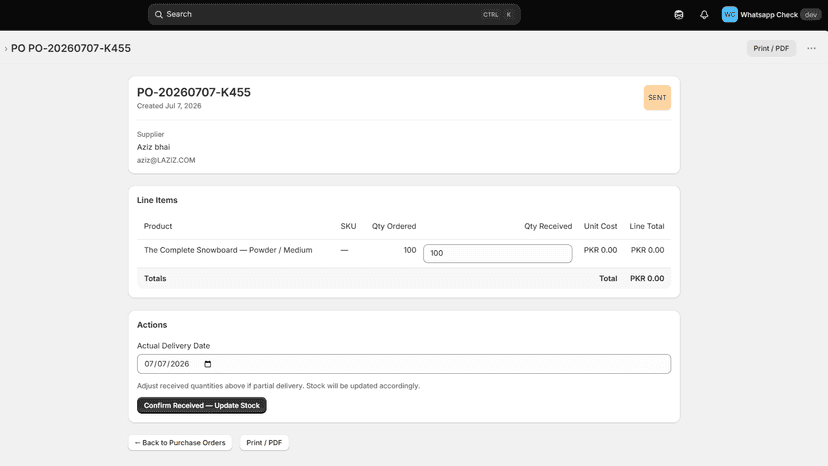Open the Sidekick assistant icon in top bar
Viewport: 828px width, 466px height.
(x=679, y=15)
